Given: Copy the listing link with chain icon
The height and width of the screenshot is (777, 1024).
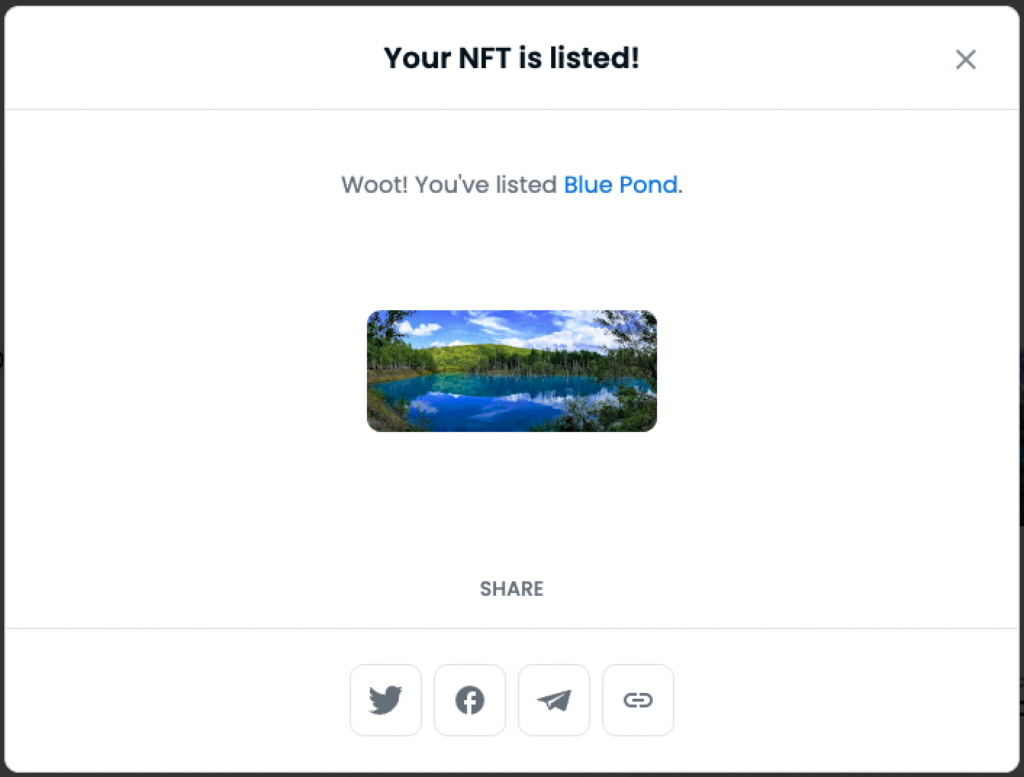Looking at the screenshot, I should coord(638,700).
